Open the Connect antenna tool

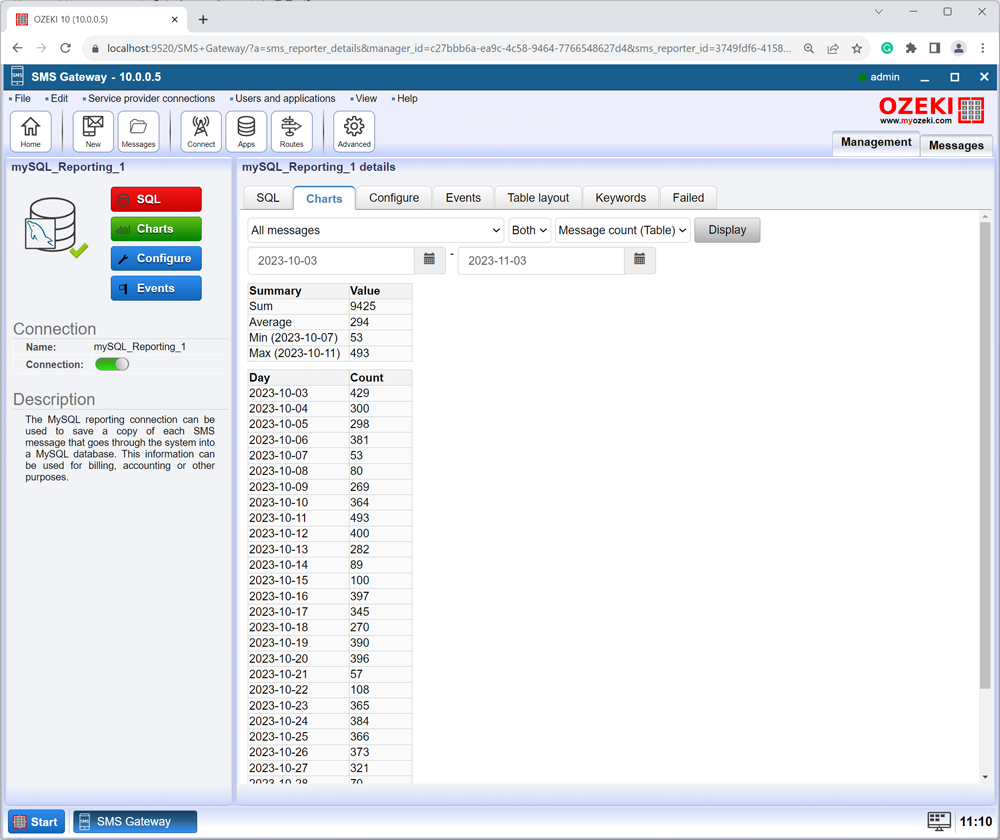(x=201, y=131)
